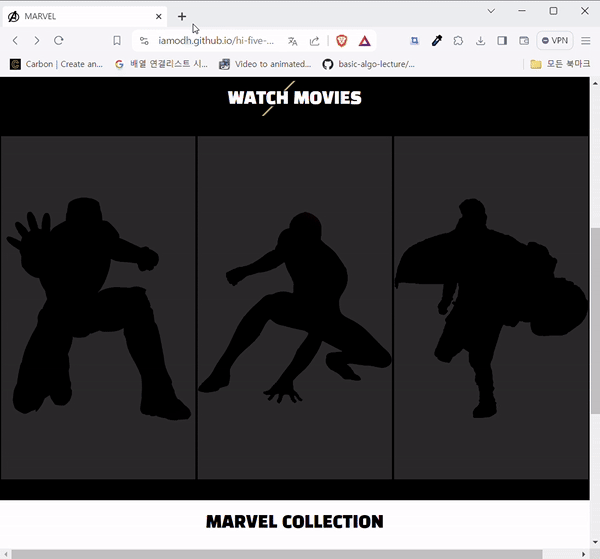Click the address bar URL field

point(216,41)
